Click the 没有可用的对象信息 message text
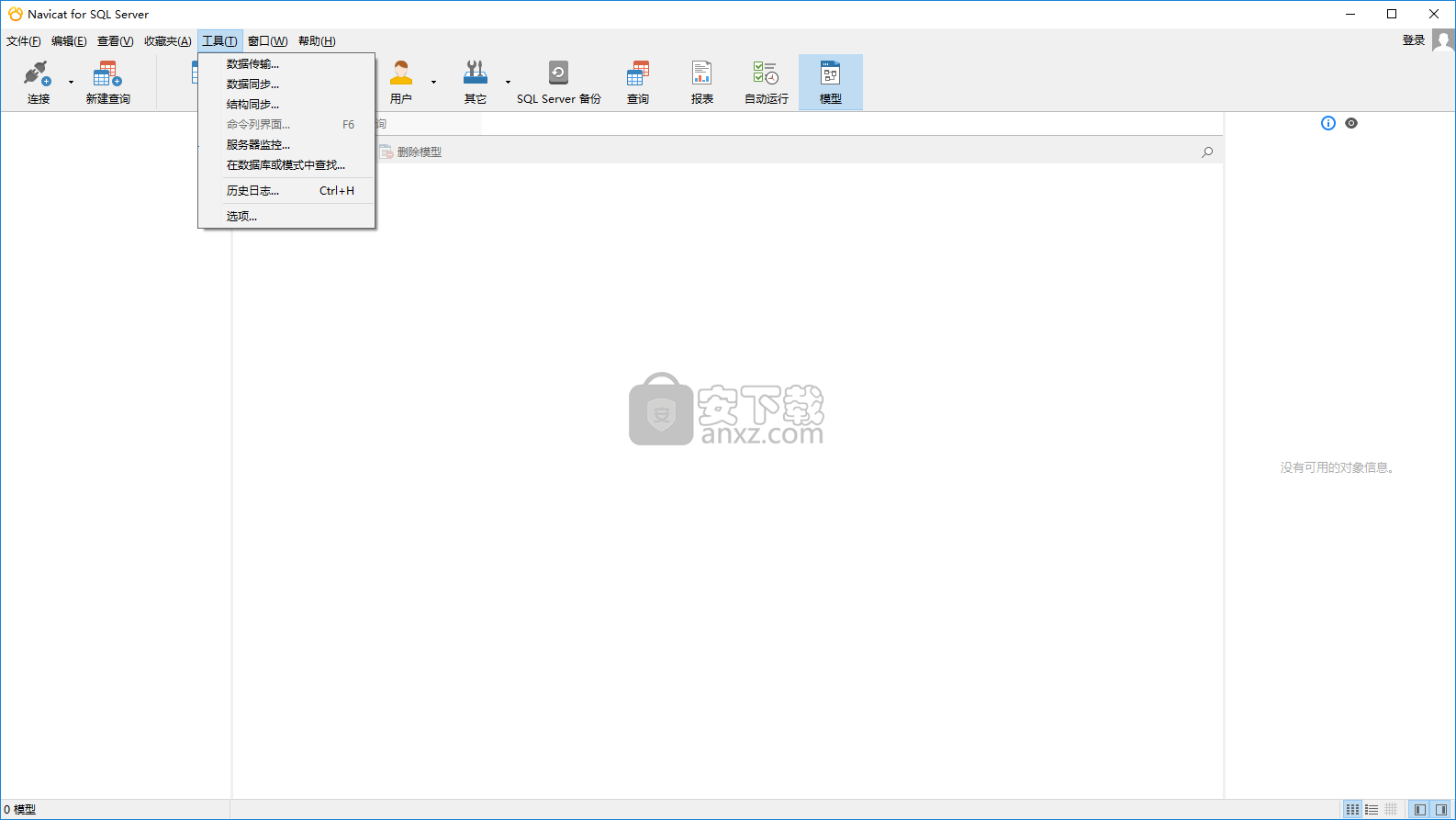 [x=1338, y=467]
